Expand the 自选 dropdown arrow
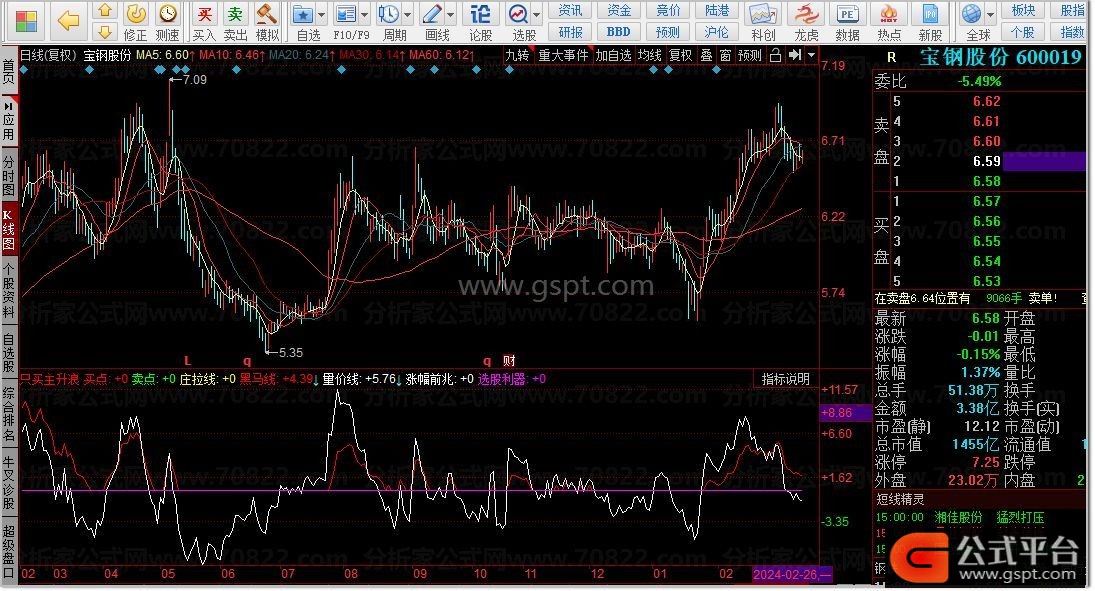 coord(321,15)
